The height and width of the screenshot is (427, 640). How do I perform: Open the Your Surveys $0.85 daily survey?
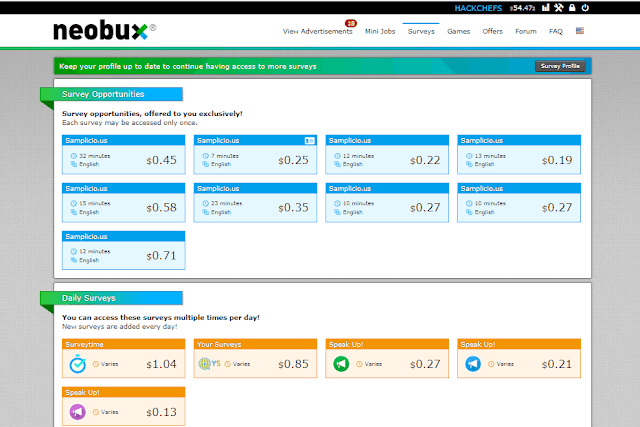[256, 358]
